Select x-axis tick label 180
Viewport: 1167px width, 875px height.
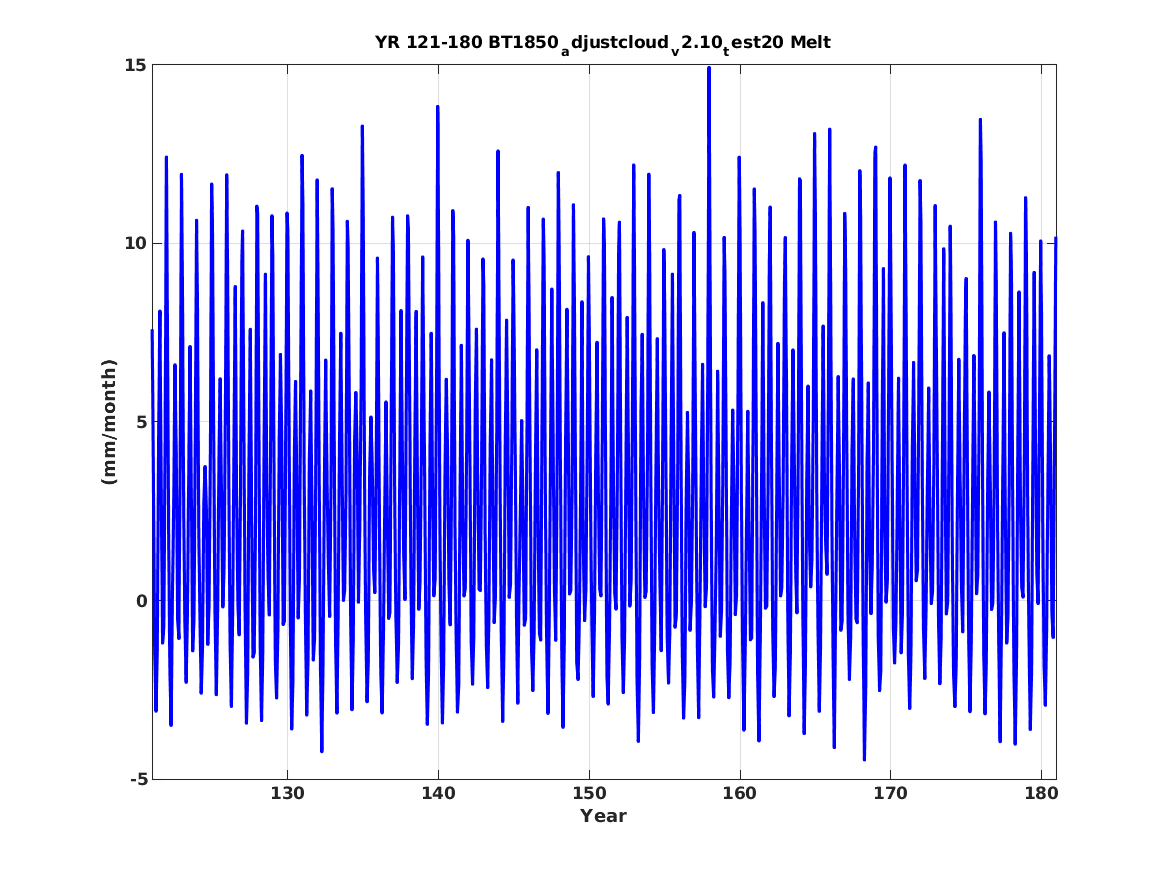[x=1041, y=793]
